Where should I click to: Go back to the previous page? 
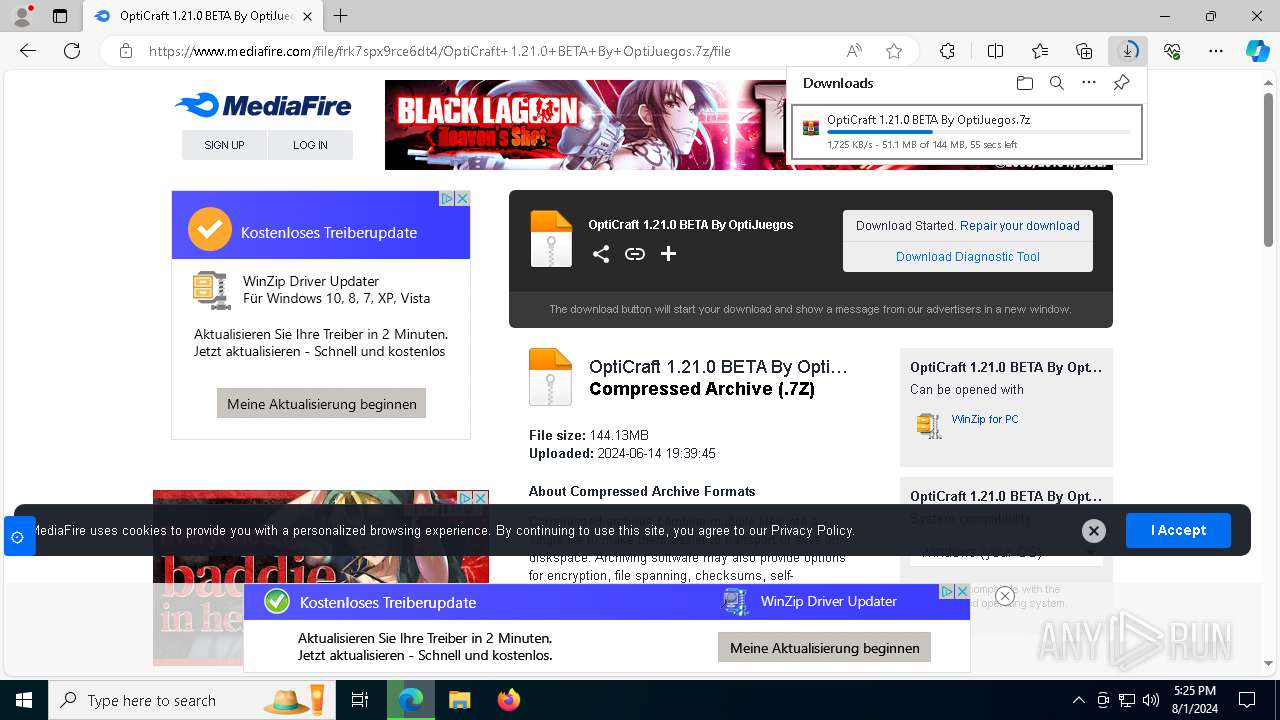28,51
